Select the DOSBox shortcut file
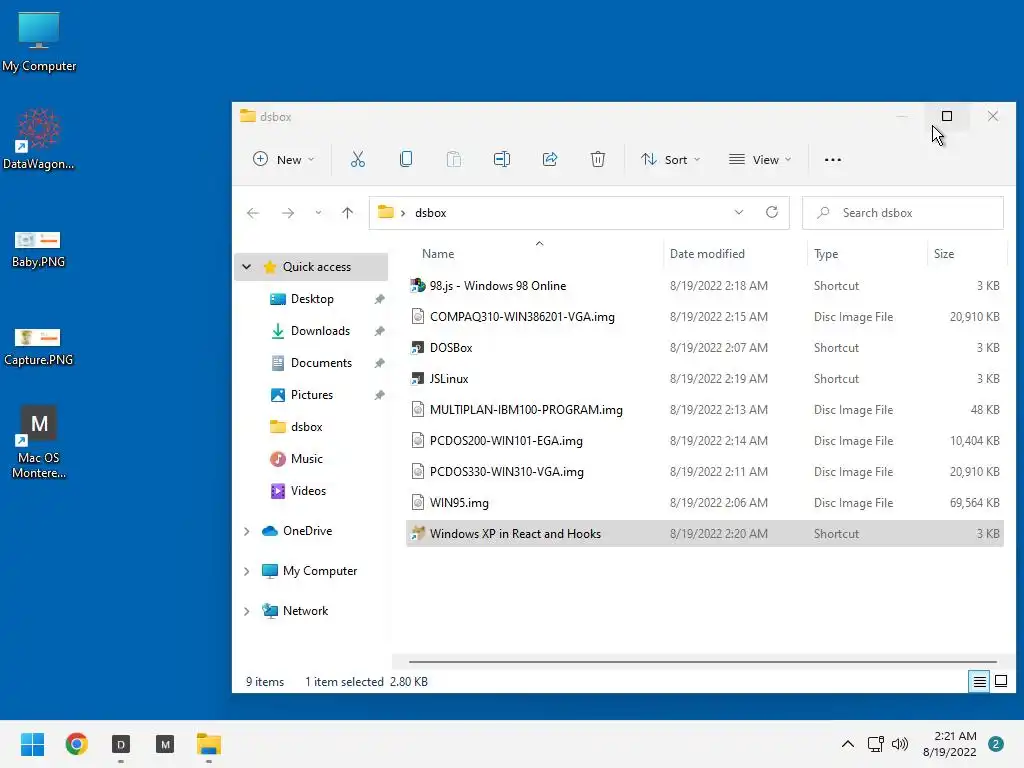 [705, 347]
